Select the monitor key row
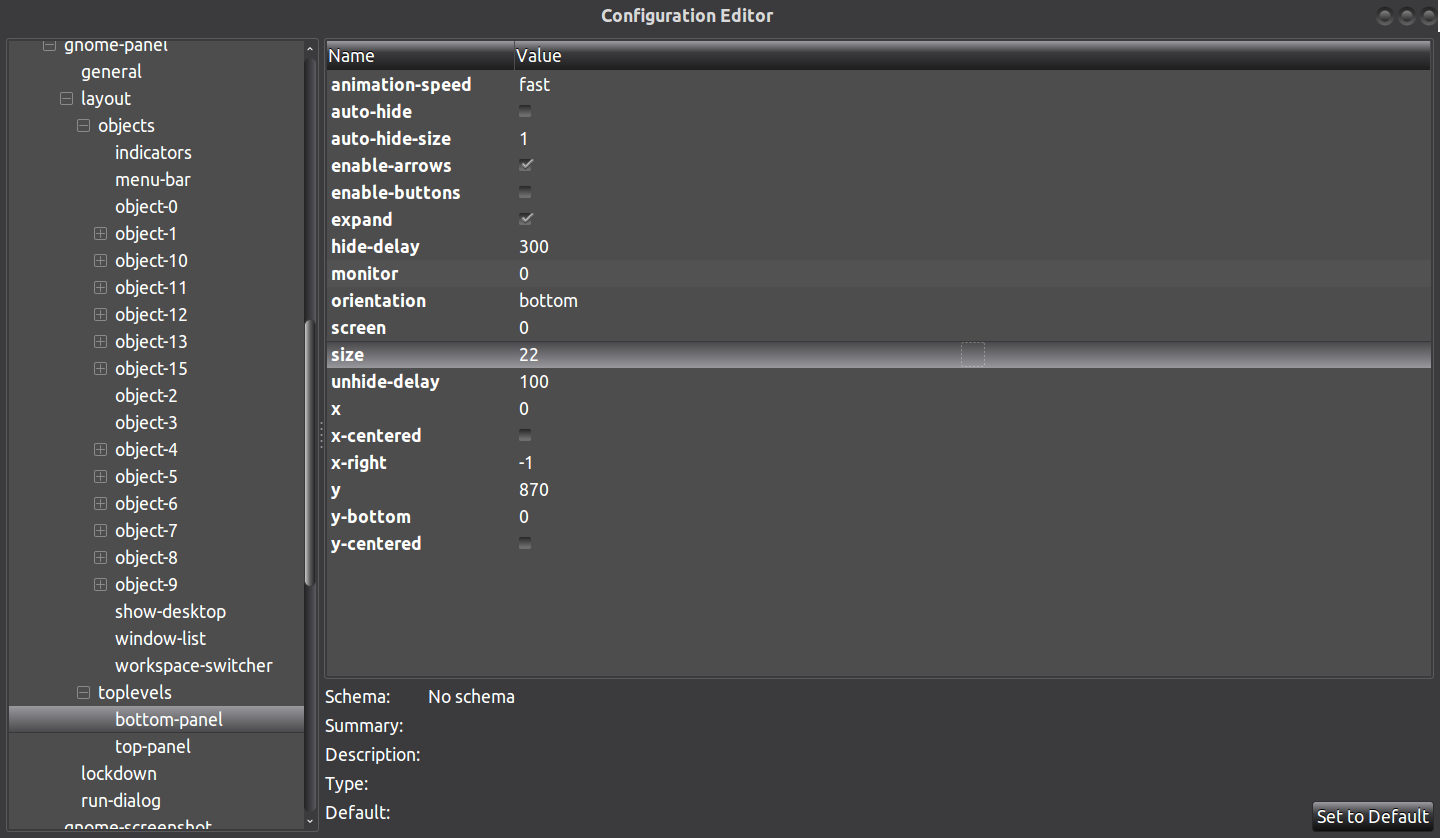 [879, 274]
